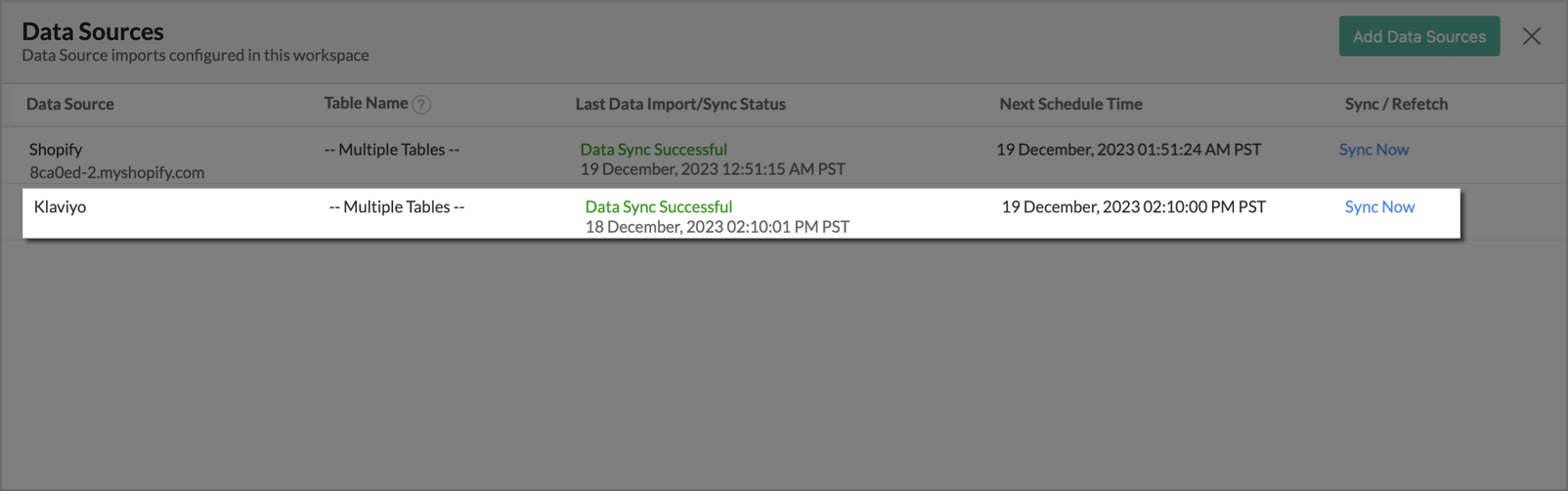1568x491 pixels.
Task: Click Shopify next schedule time 01:51:24 AM
Action: pos(1128,150)
